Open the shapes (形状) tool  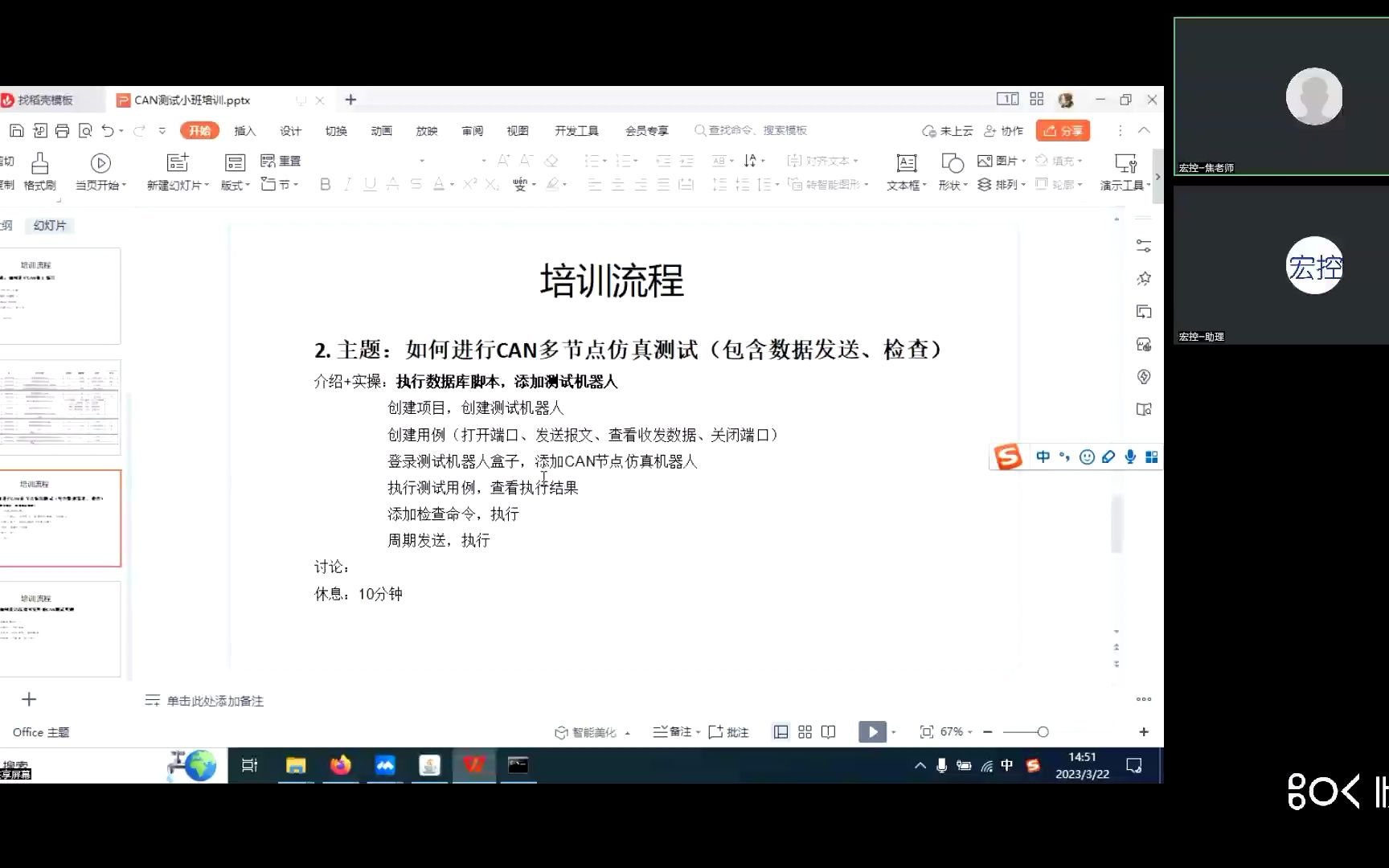coord(951,171)
